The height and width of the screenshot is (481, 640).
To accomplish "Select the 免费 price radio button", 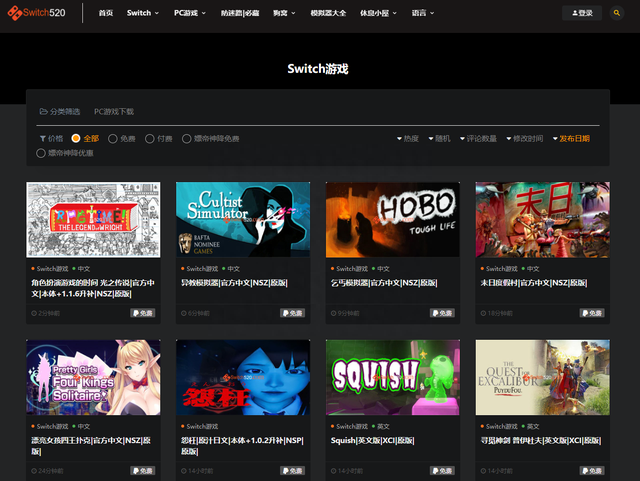I will coord(113,139).
